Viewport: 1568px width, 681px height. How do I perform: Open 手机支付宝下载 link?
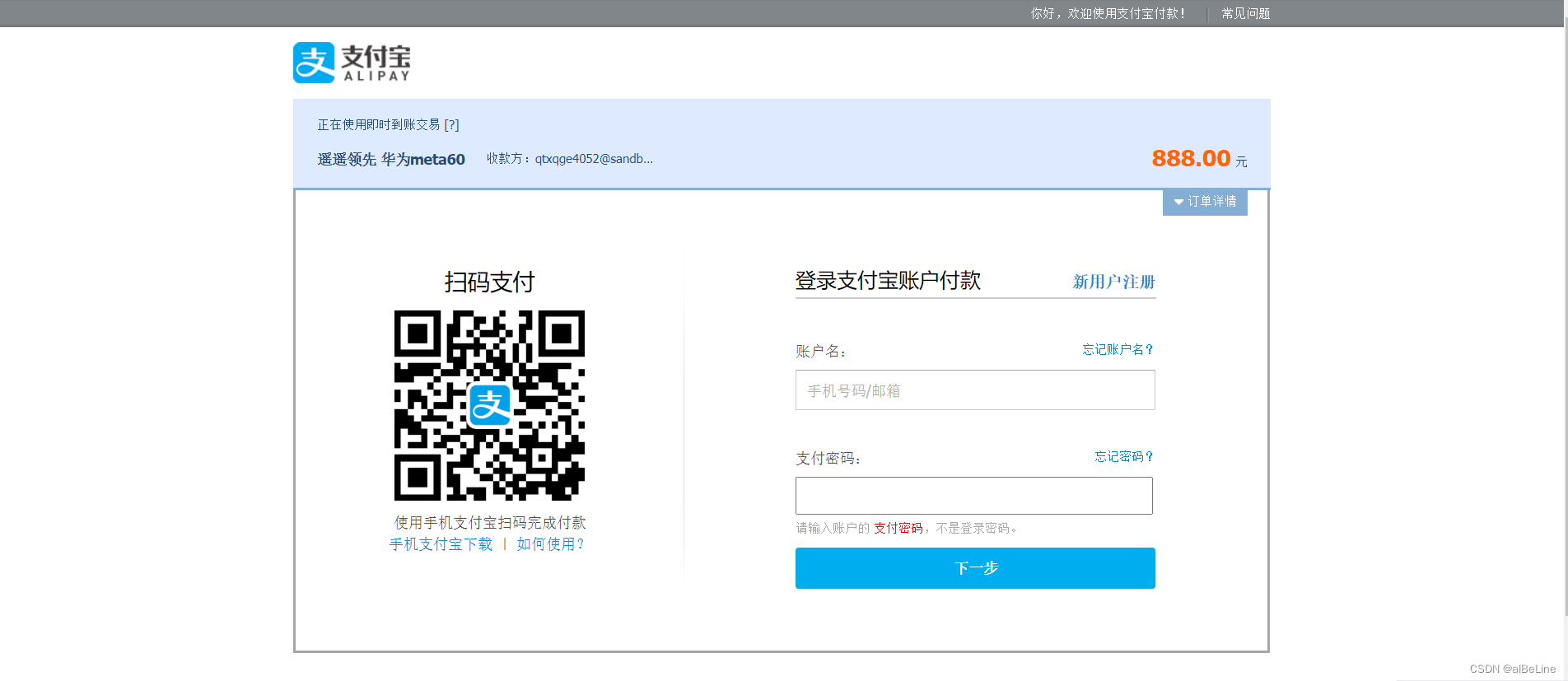coord(441,544)
